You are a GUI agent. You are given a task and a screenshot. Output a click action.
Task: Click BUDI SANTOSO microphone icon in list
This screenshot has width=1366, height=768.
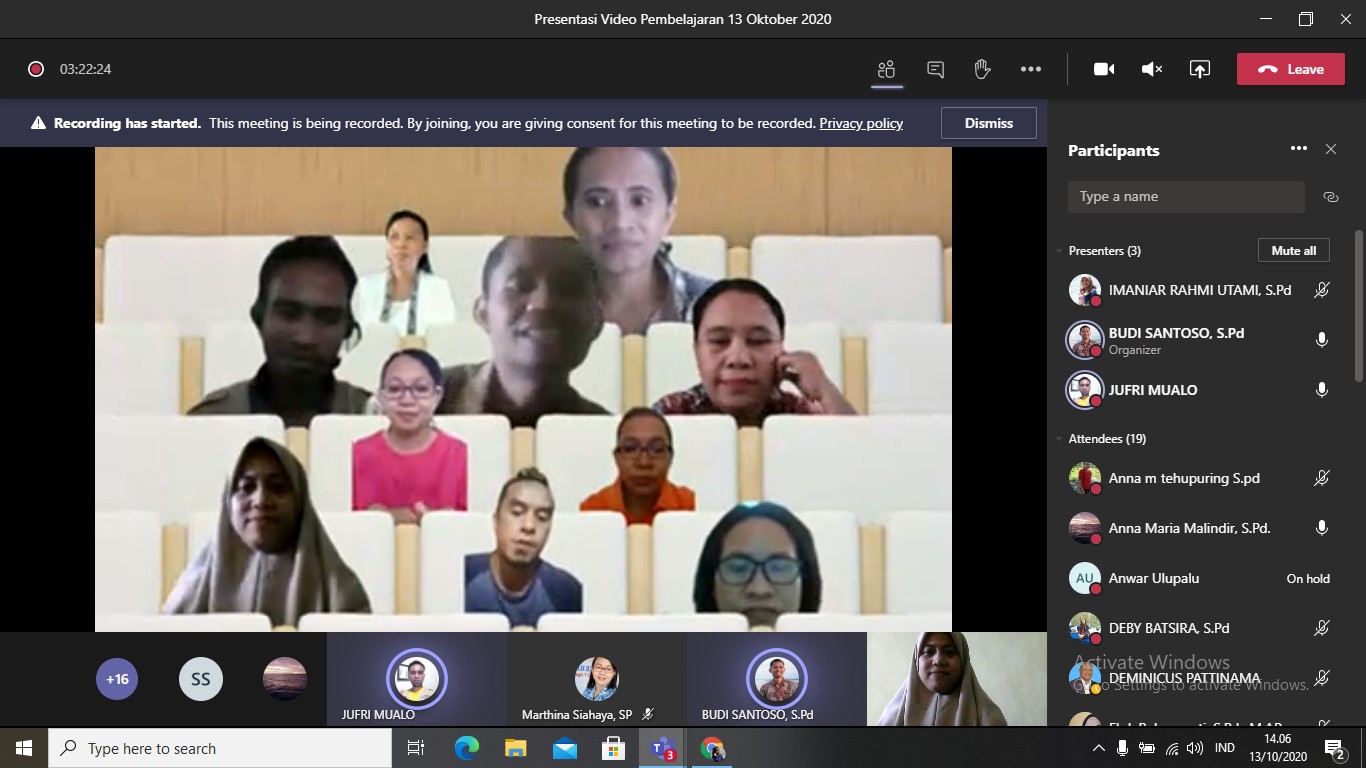(1322, 340)
